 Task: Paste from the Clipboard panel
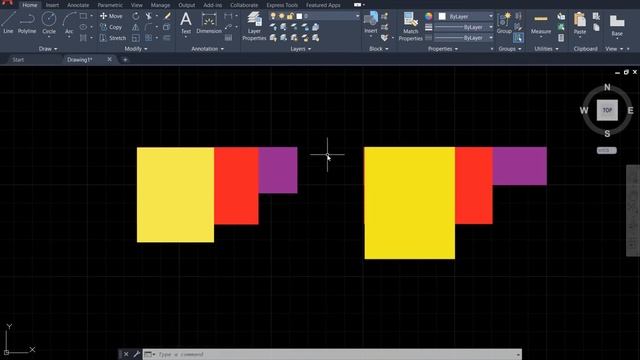[x=580, y=23]
